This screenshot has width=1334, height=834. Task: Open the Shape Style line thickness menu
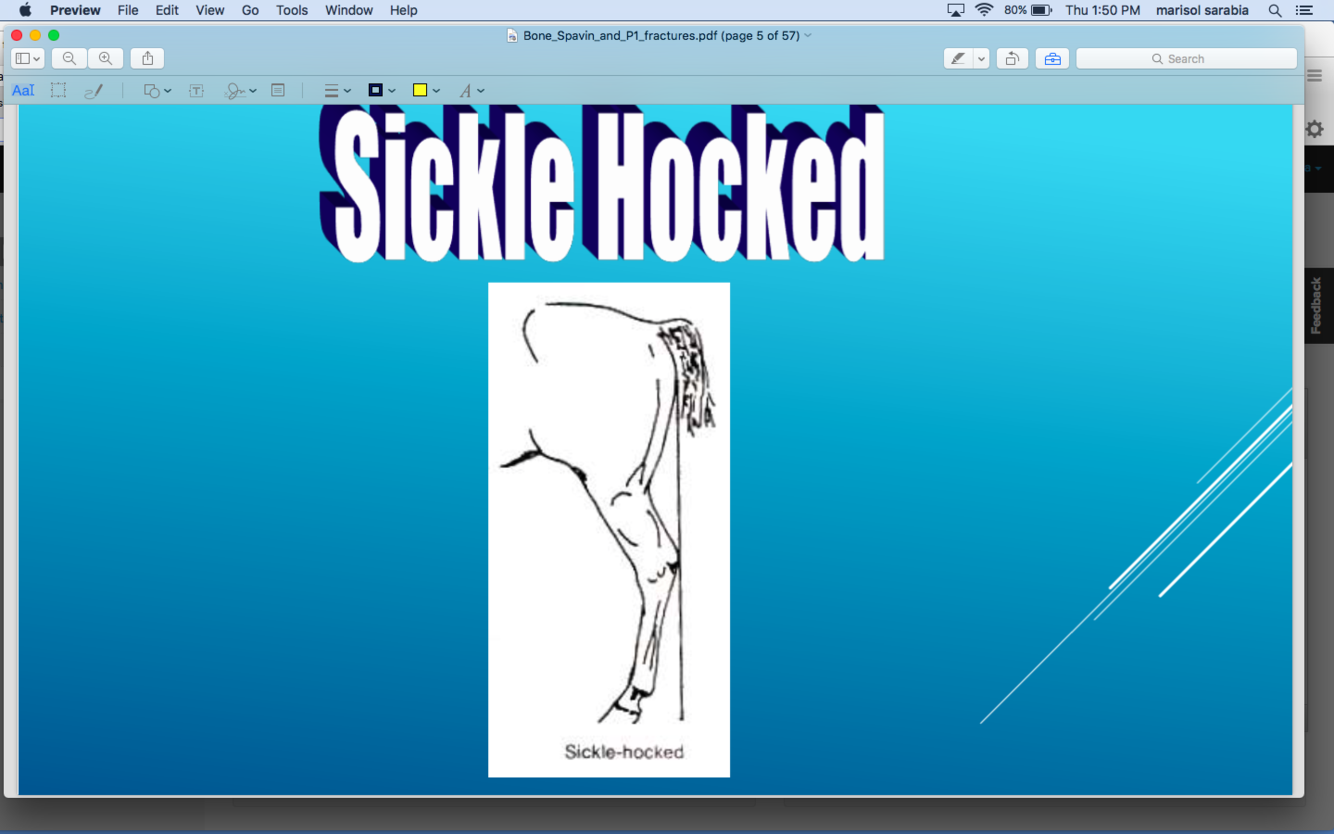pyautogui.click(x=337, y=91)
